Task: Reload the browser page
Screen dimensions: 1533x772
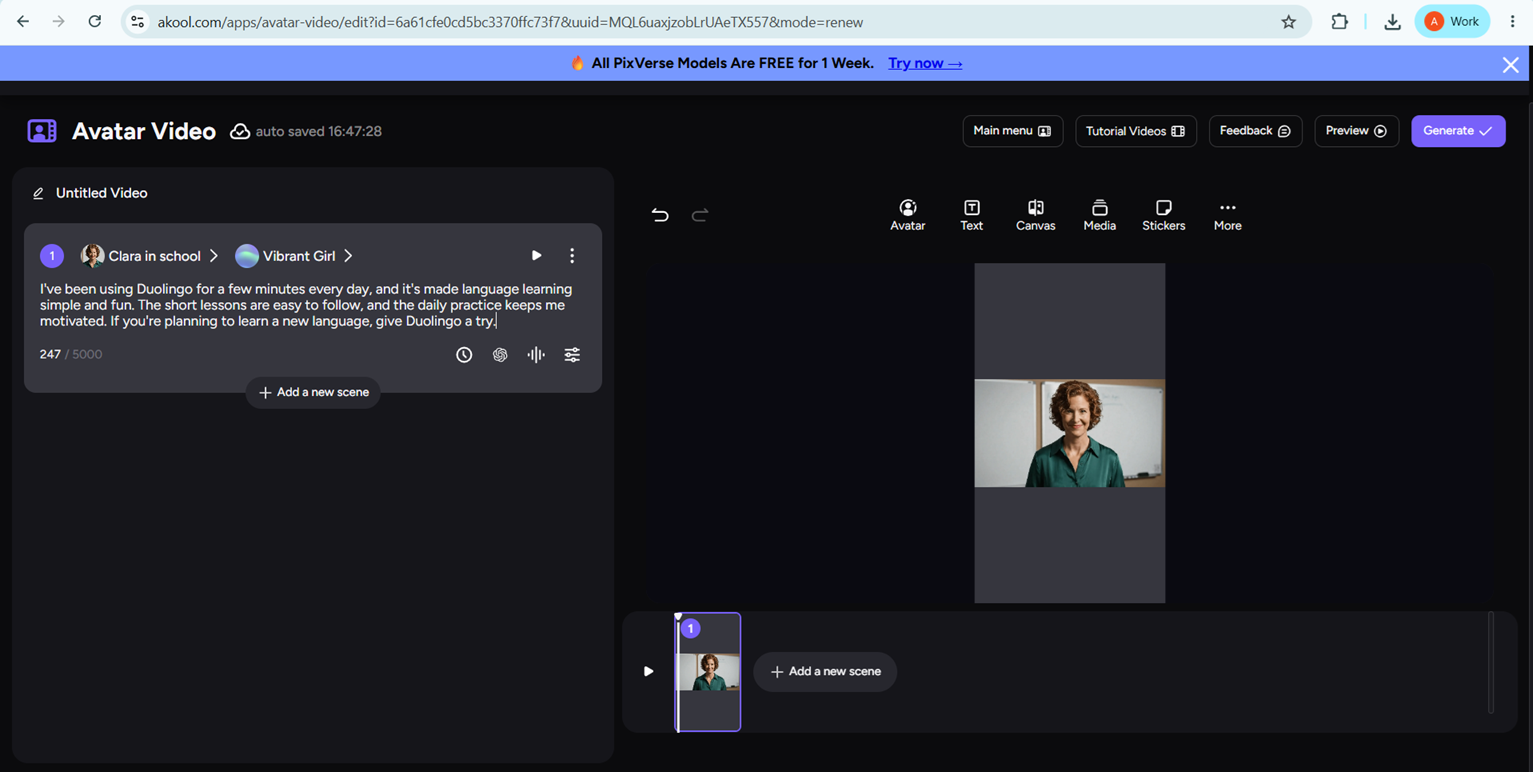Action: click(x=94, y=21)
